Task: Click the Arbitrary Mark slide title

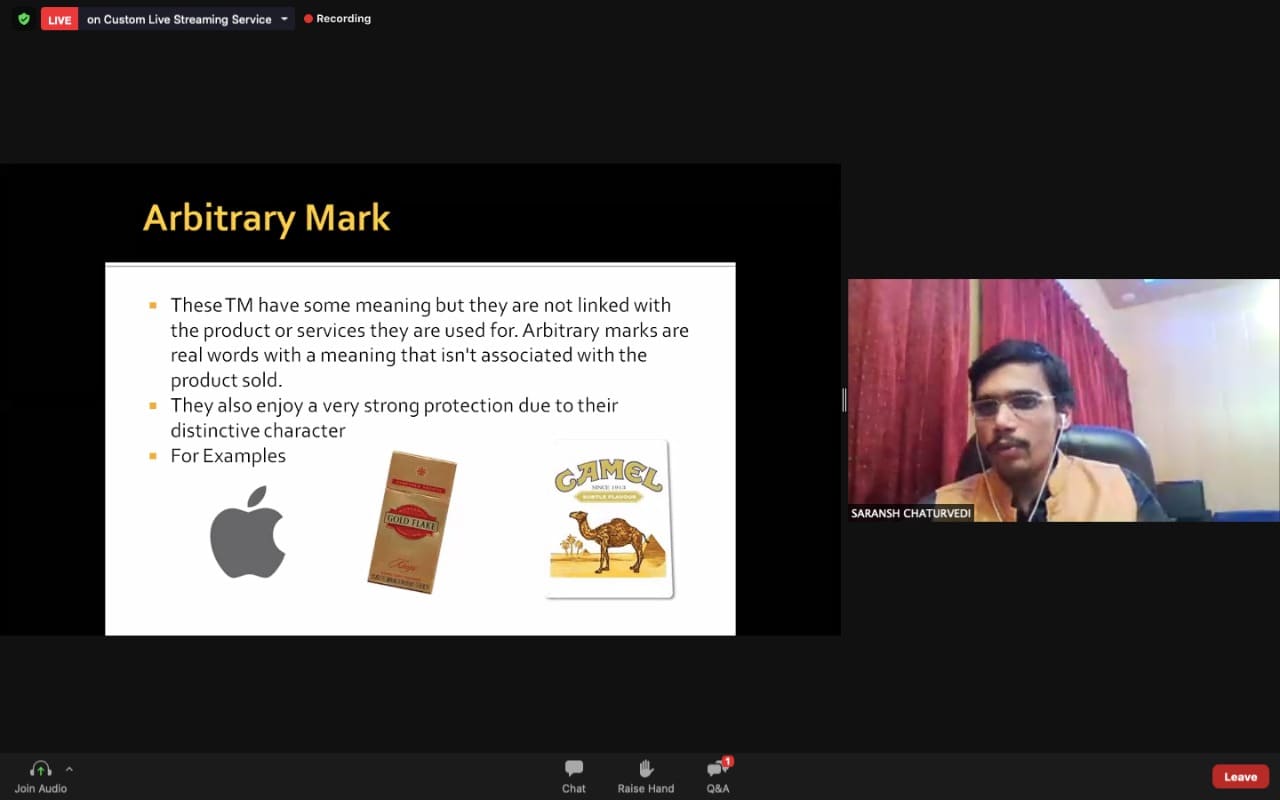Action: click(266, 218)
